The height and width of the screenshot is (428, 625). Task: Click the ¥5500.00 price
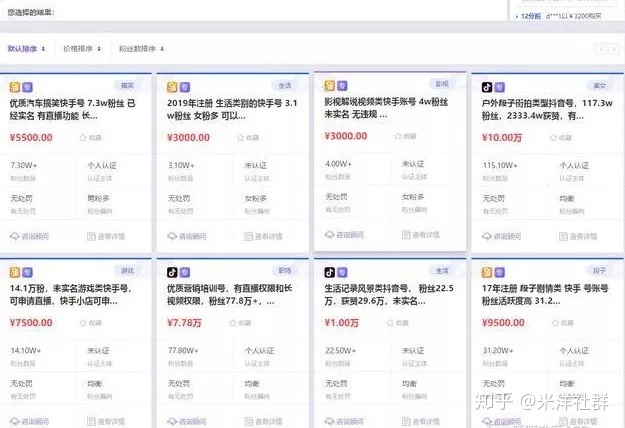coord(31,138)
